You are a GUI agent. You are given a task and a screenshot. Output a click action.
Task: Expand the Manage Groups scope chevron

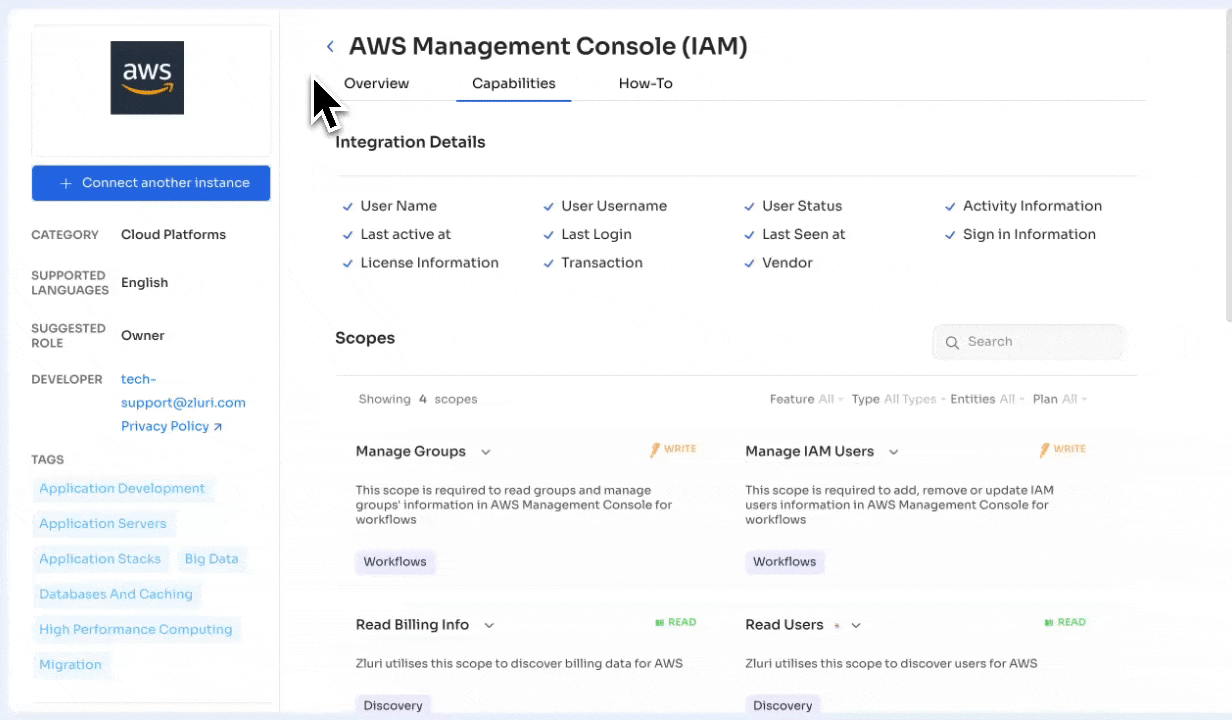tap(486, 452)
